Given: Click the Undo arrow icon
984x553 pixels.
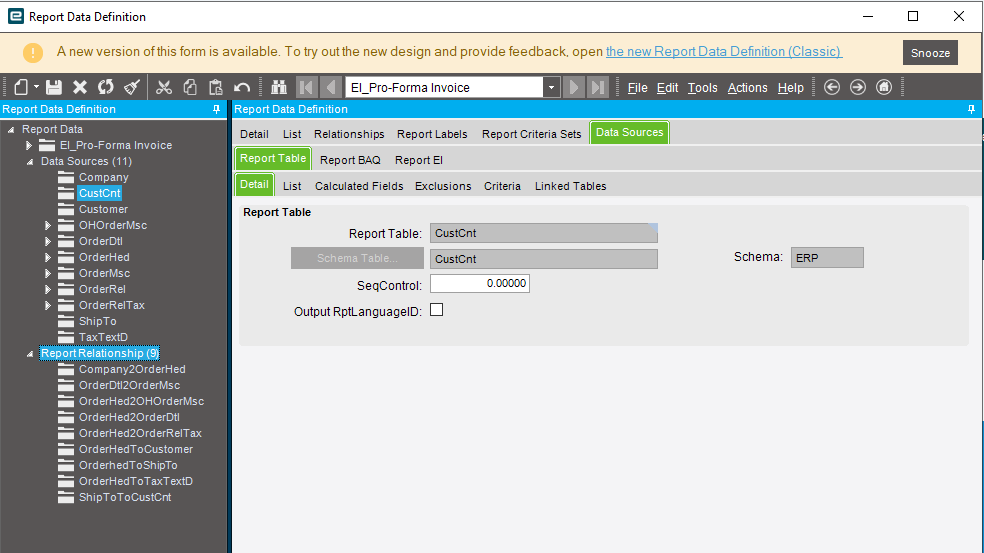Looking at the screenshot, I should coord(242,87).
